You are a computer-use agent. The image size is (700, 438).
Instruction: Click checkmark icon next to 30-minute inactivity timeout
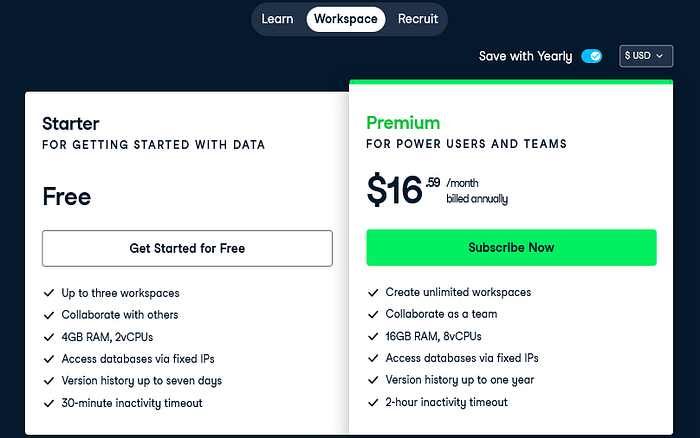pyautogui.click(x=49, y=403)
